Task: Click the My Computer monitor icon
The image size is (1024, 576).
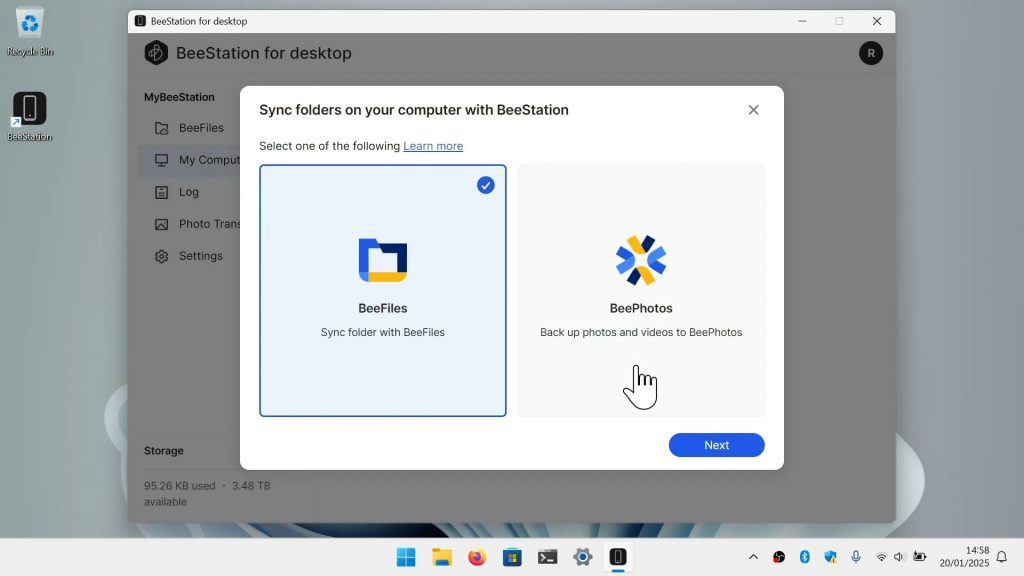Action: coord(161,160)
